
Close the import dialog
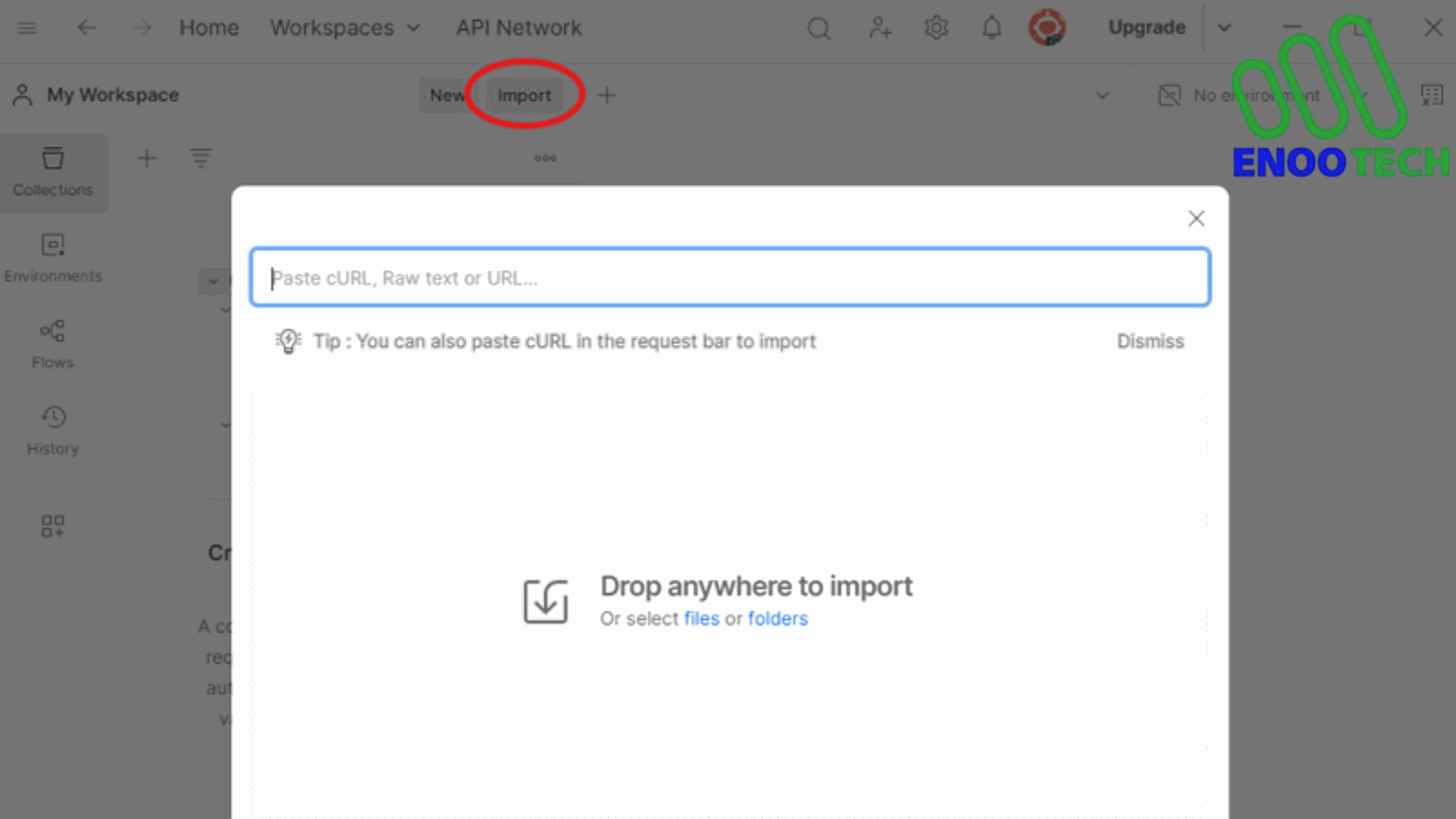tap(1197, 218)
